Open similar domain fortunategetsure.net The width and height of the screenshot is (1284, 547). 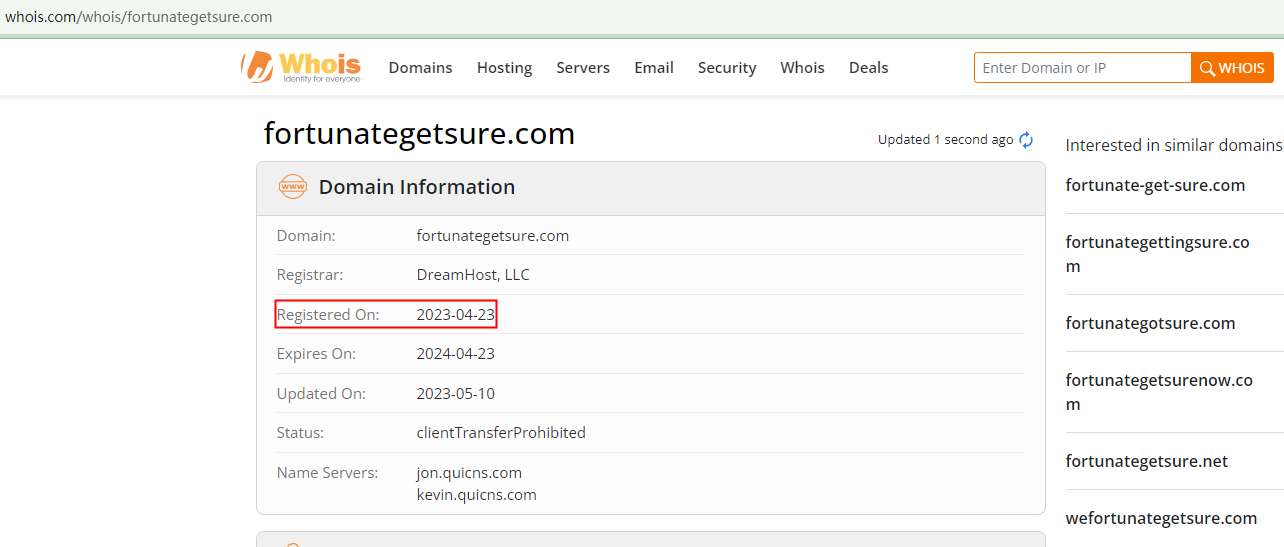coord(1146,461)
